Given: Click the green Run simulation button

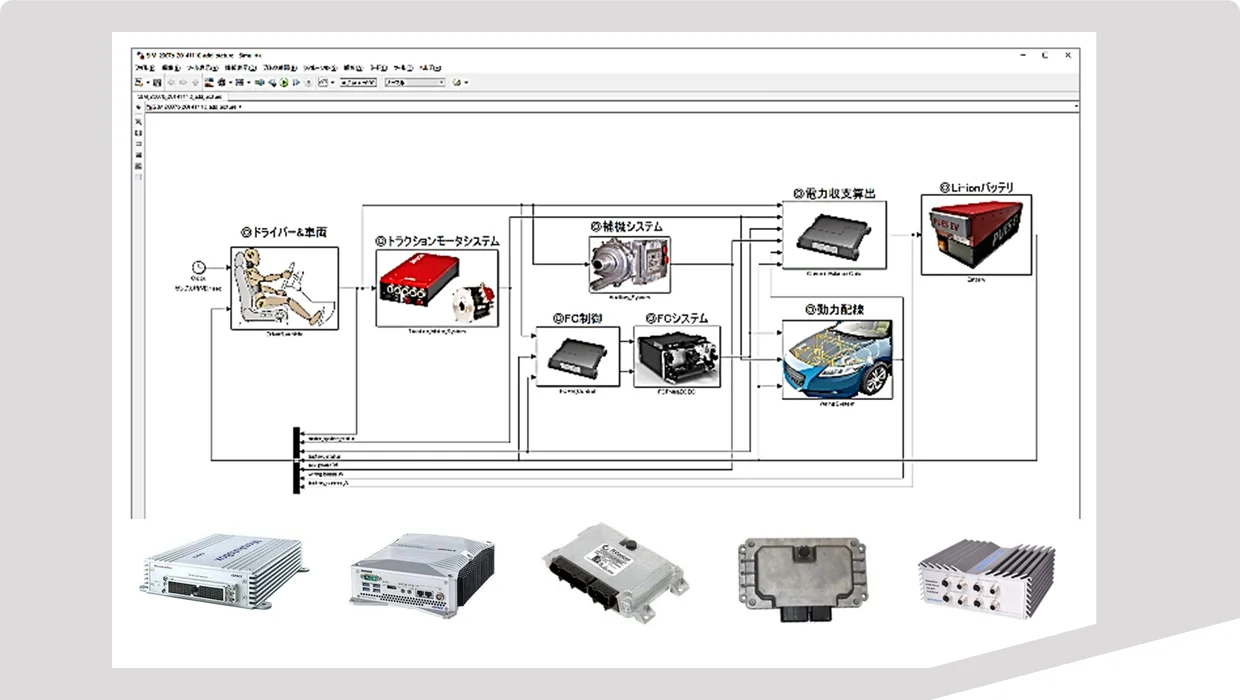Looking at the screenshot, I should (284, 82).
